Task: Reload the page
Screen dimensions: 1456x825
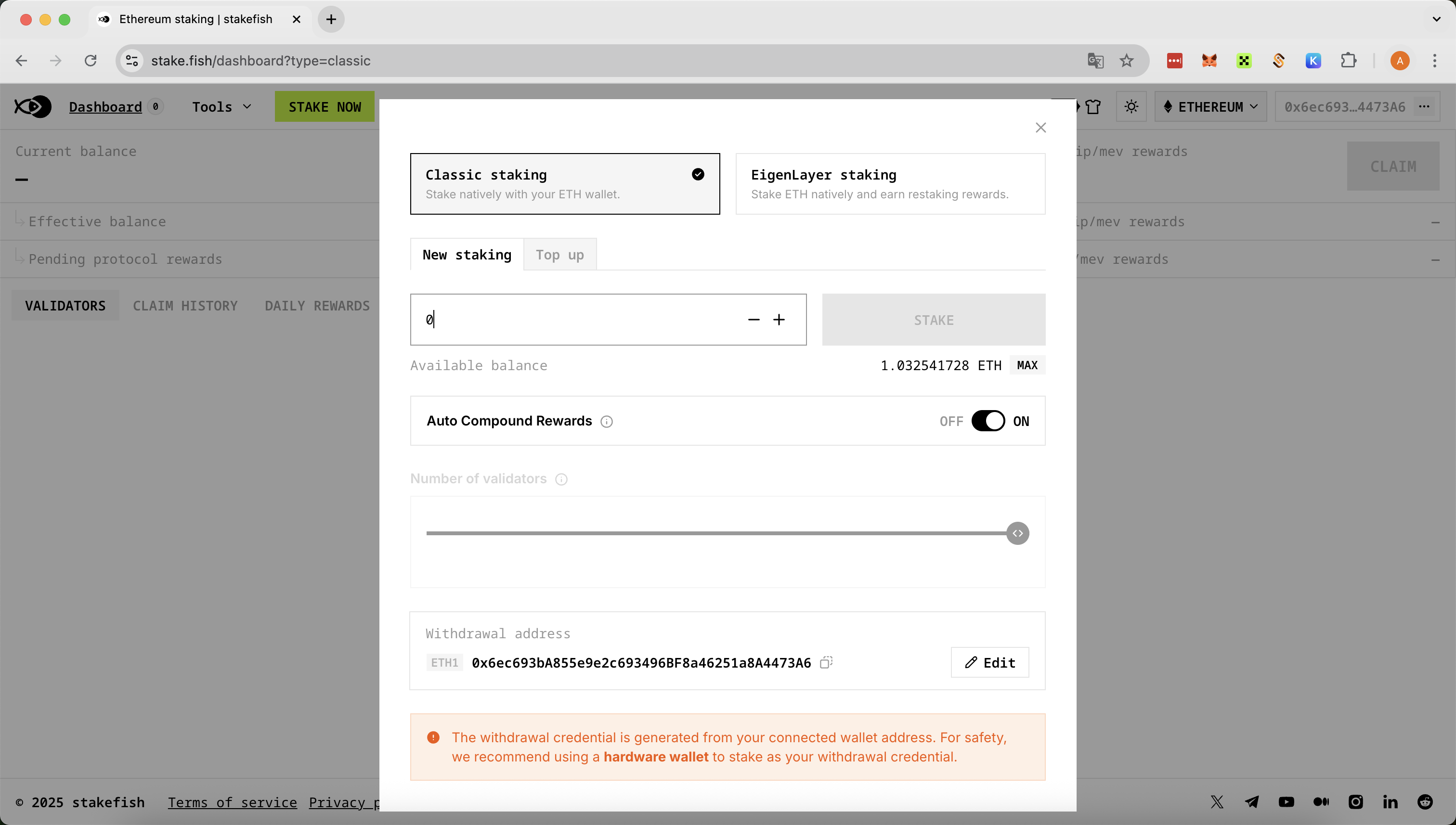Action: click(91, 61)
